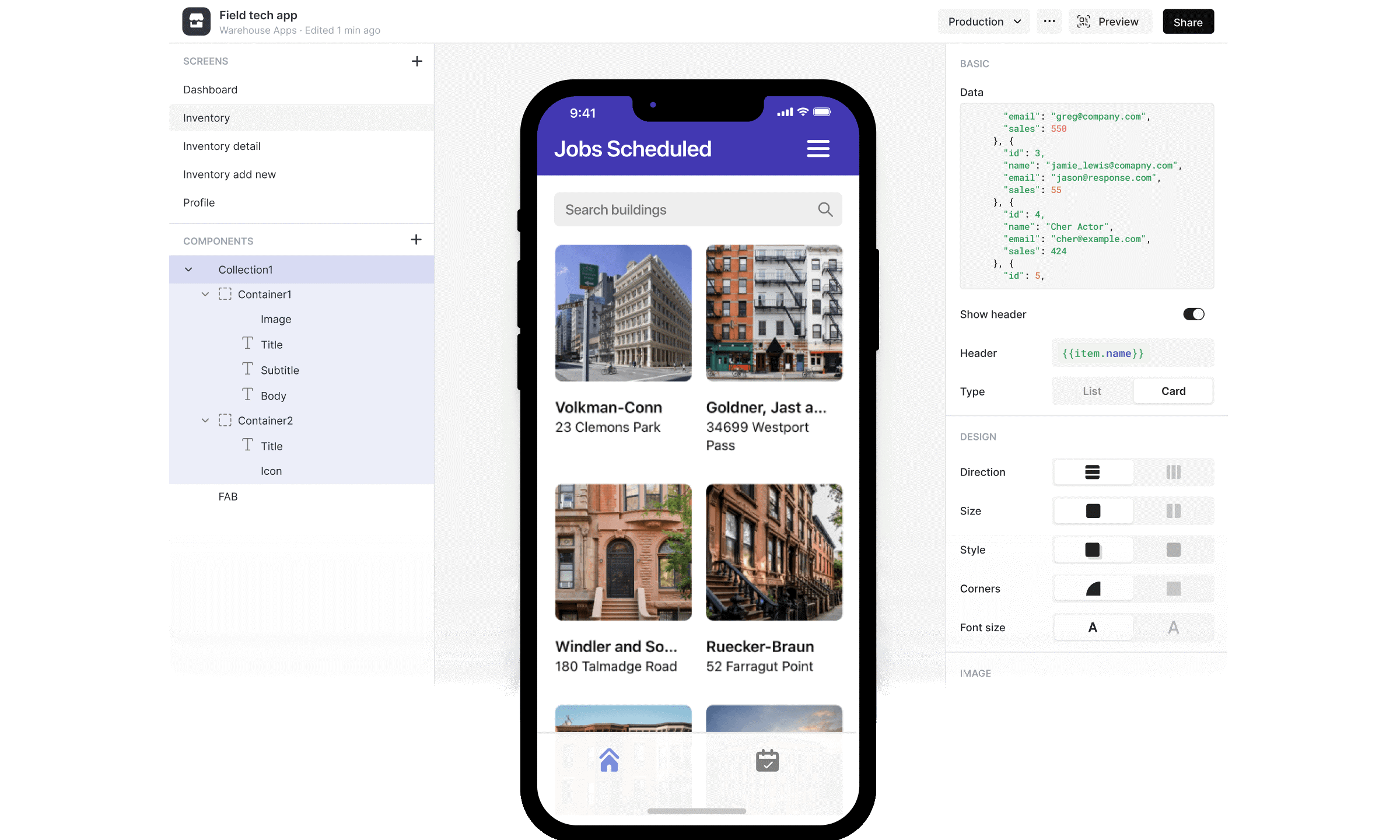Open the hamburger menu in Jobs Scheduled
The image size is (1400, 840).
[x=818, y=149]
